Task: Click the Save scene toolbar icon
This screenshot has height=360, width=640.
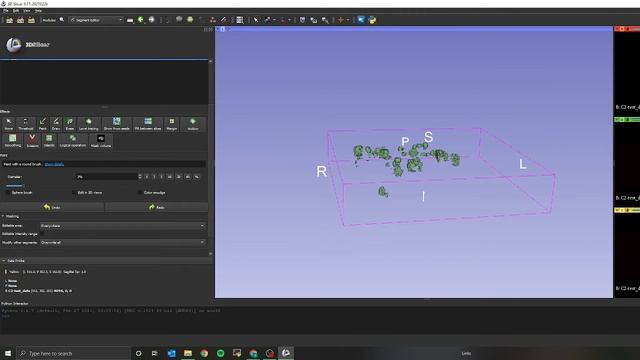Action: pyautogui.click(x=31, y=20)
